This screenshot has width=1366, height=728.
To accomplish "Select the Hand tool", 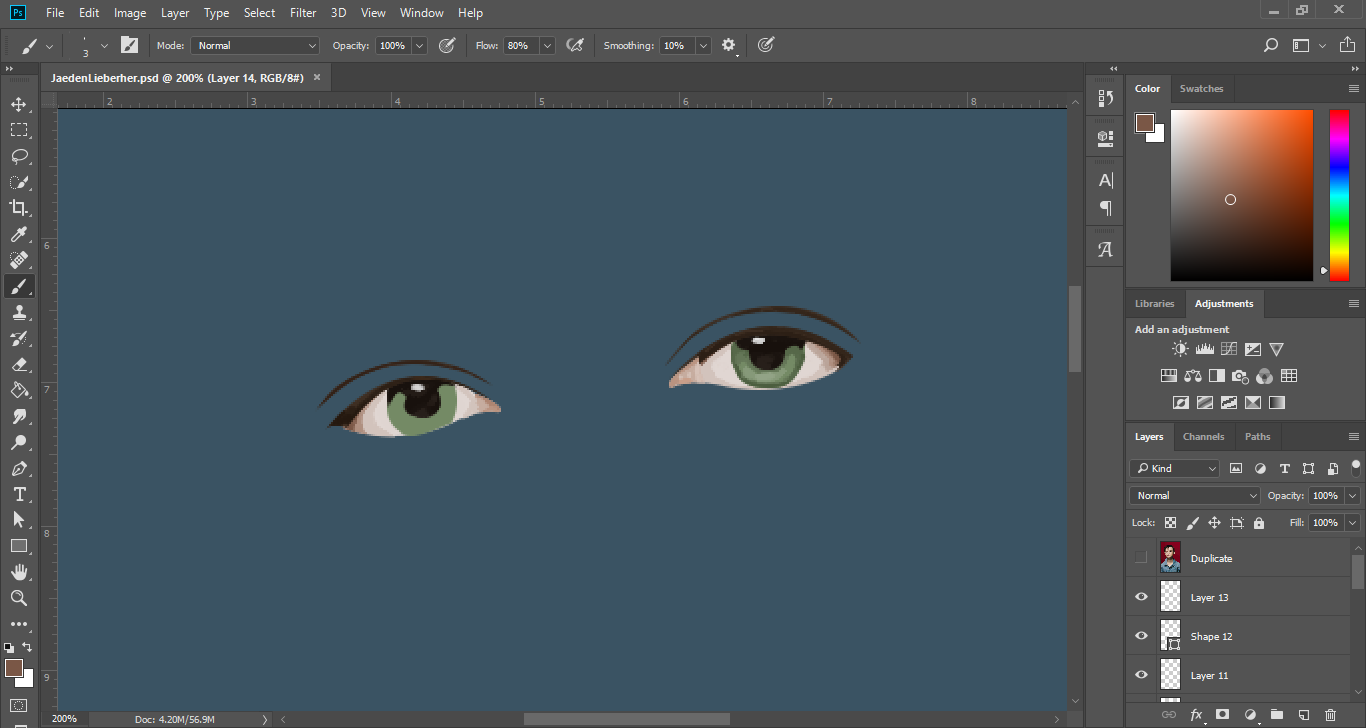I will [x=19, y=572].
